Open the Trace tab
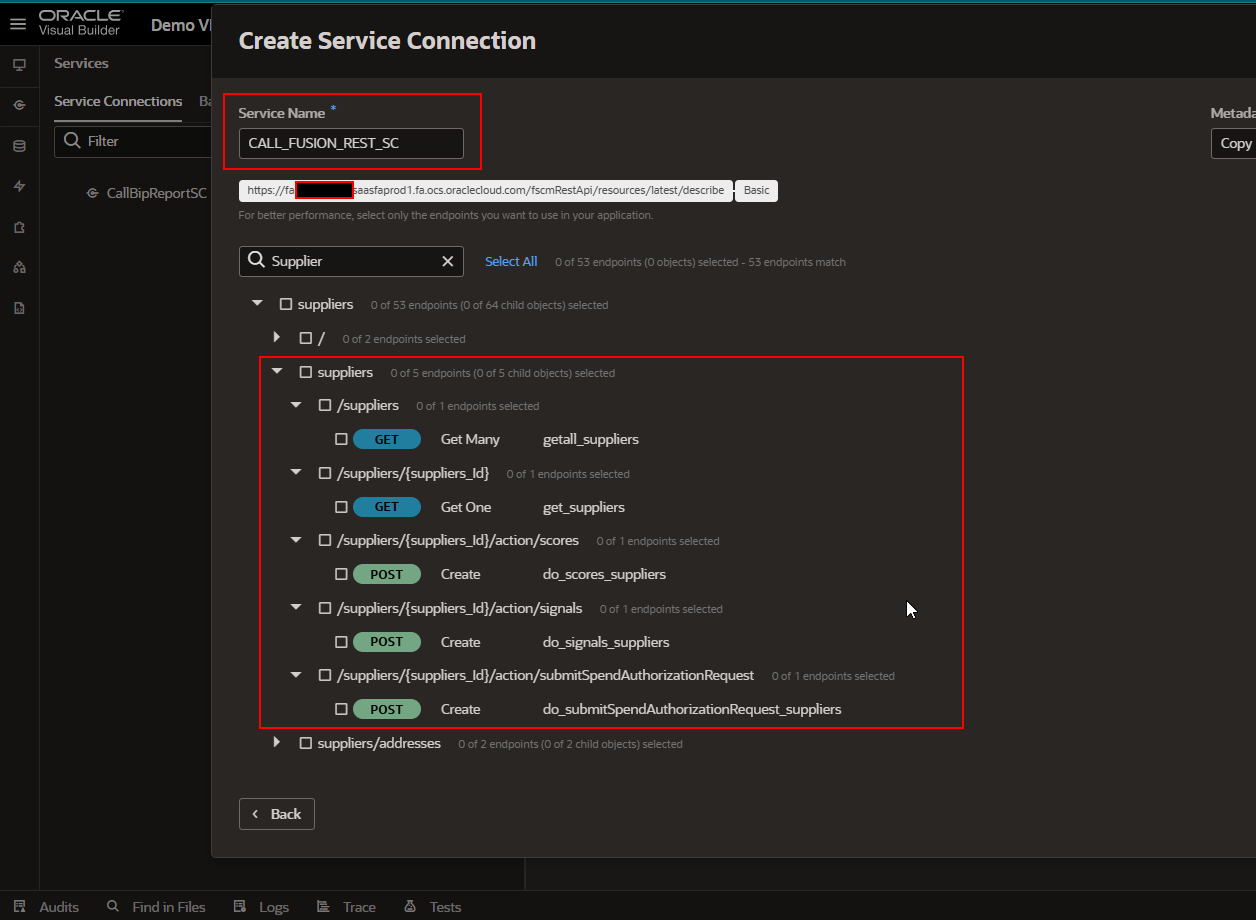 346,907
